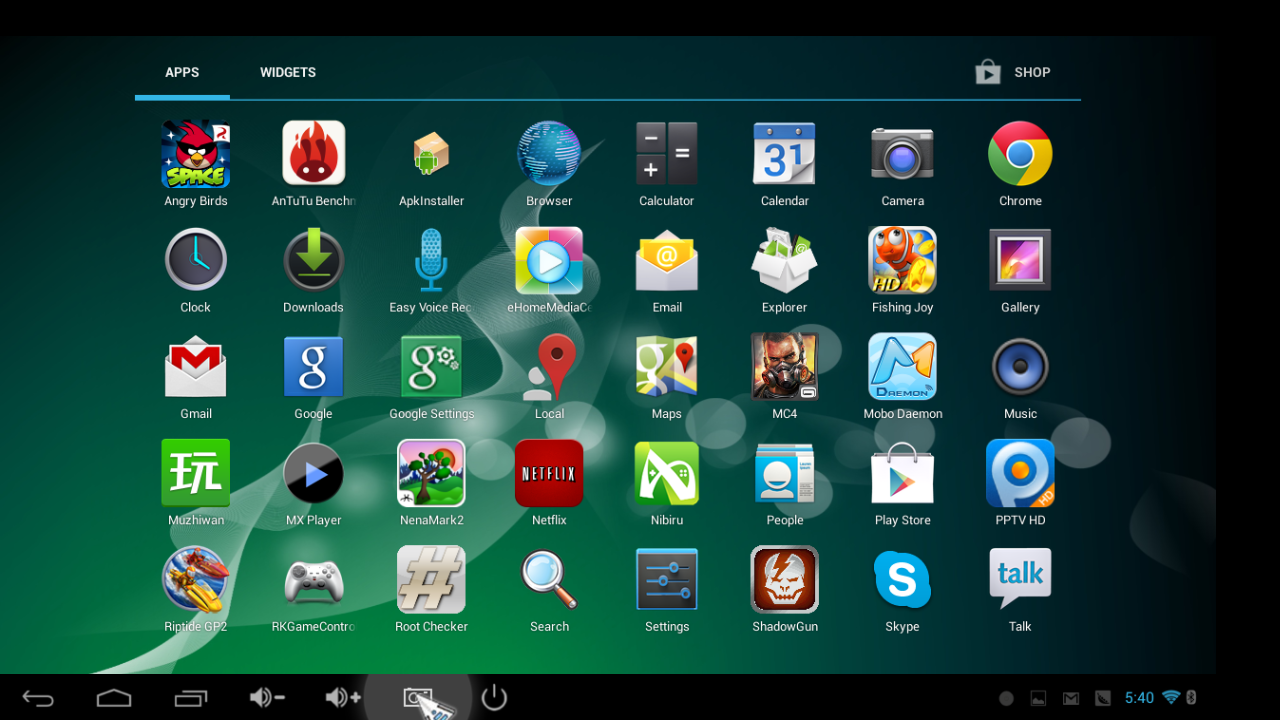Show recent apps from navigation bar

(x=190, y=698)
